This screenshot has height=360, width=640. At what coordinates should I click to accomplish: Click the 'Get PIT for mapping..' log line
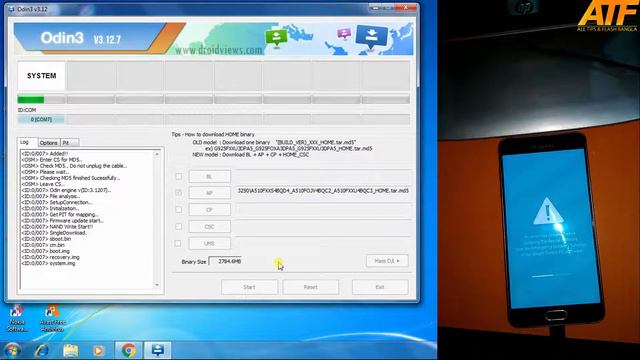(x=60, y=215)
